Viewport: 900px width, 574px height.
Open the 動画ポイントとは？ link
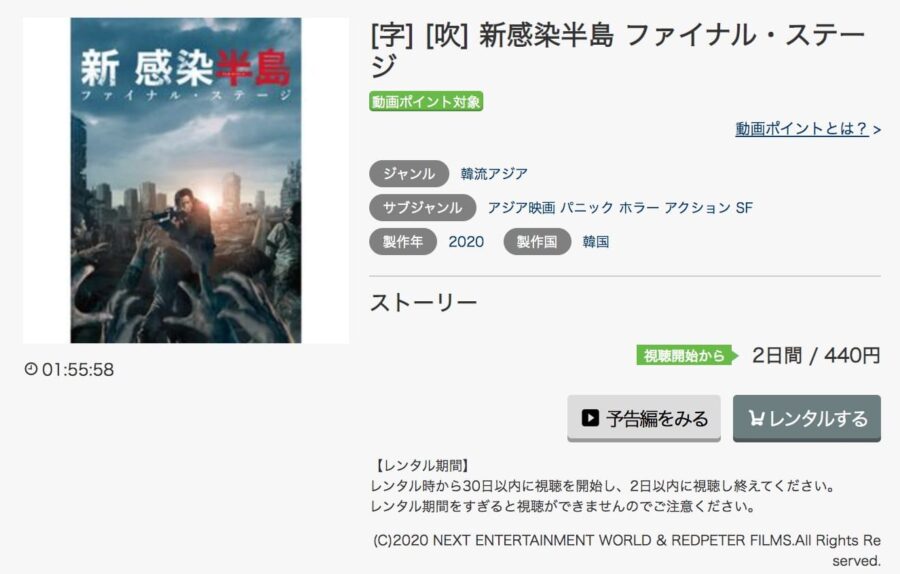pos(808,129)
